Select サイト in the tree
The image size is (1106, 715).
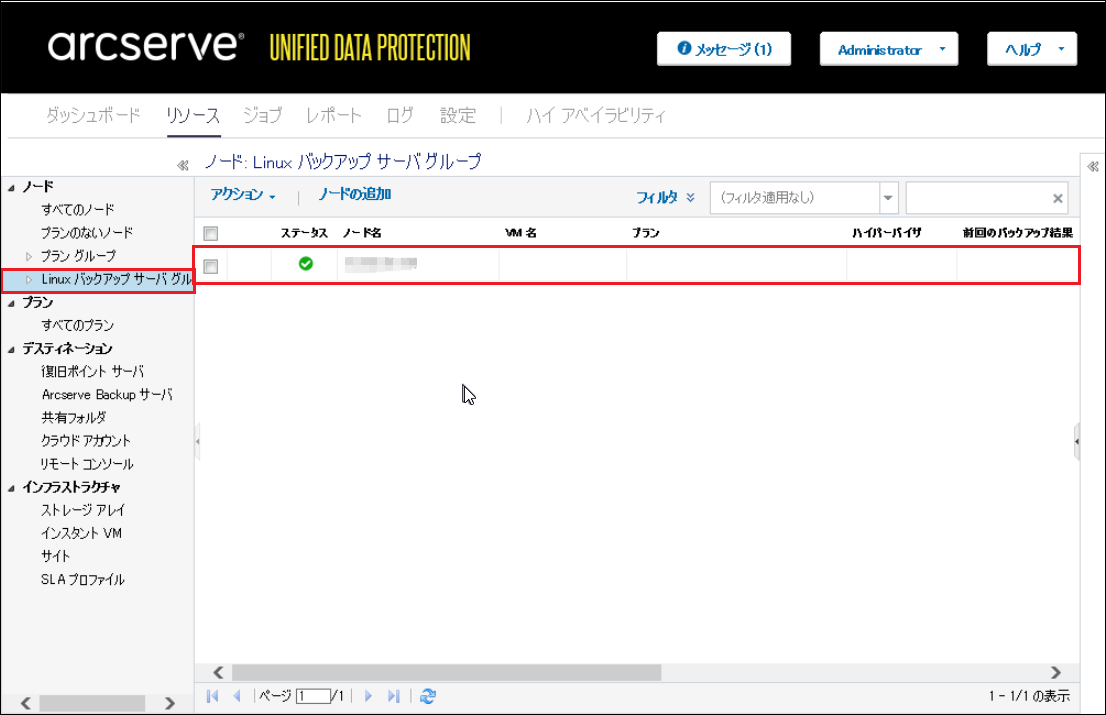[x=55, y=556]
